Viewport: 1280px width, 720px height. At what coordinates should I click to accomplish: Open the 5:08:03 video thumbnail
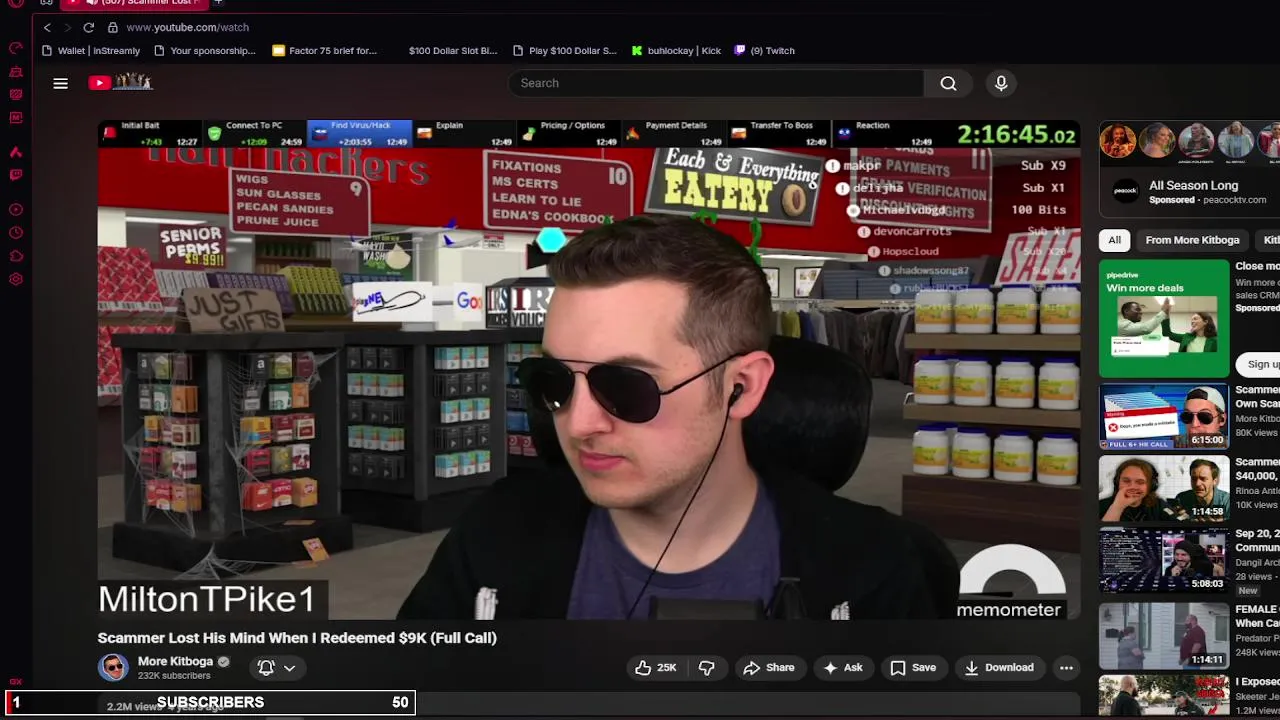point(1164,560)
